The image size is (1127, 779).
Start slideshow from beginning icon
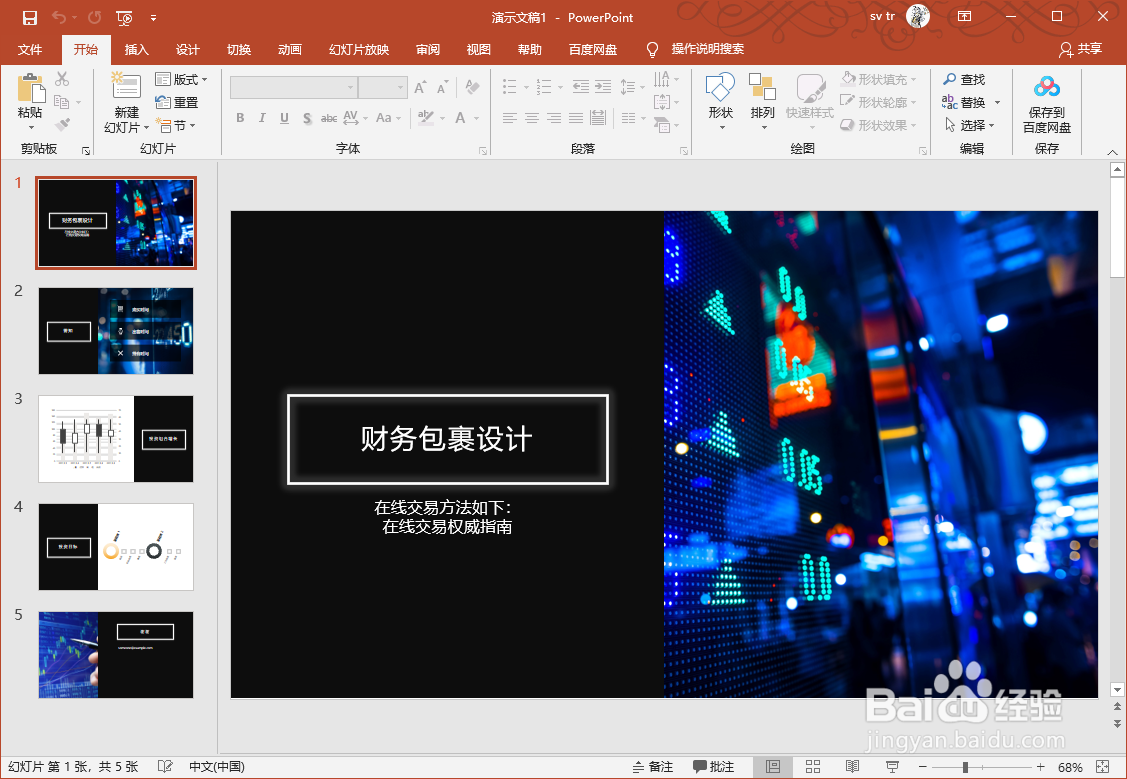click(x=124, y=17)
